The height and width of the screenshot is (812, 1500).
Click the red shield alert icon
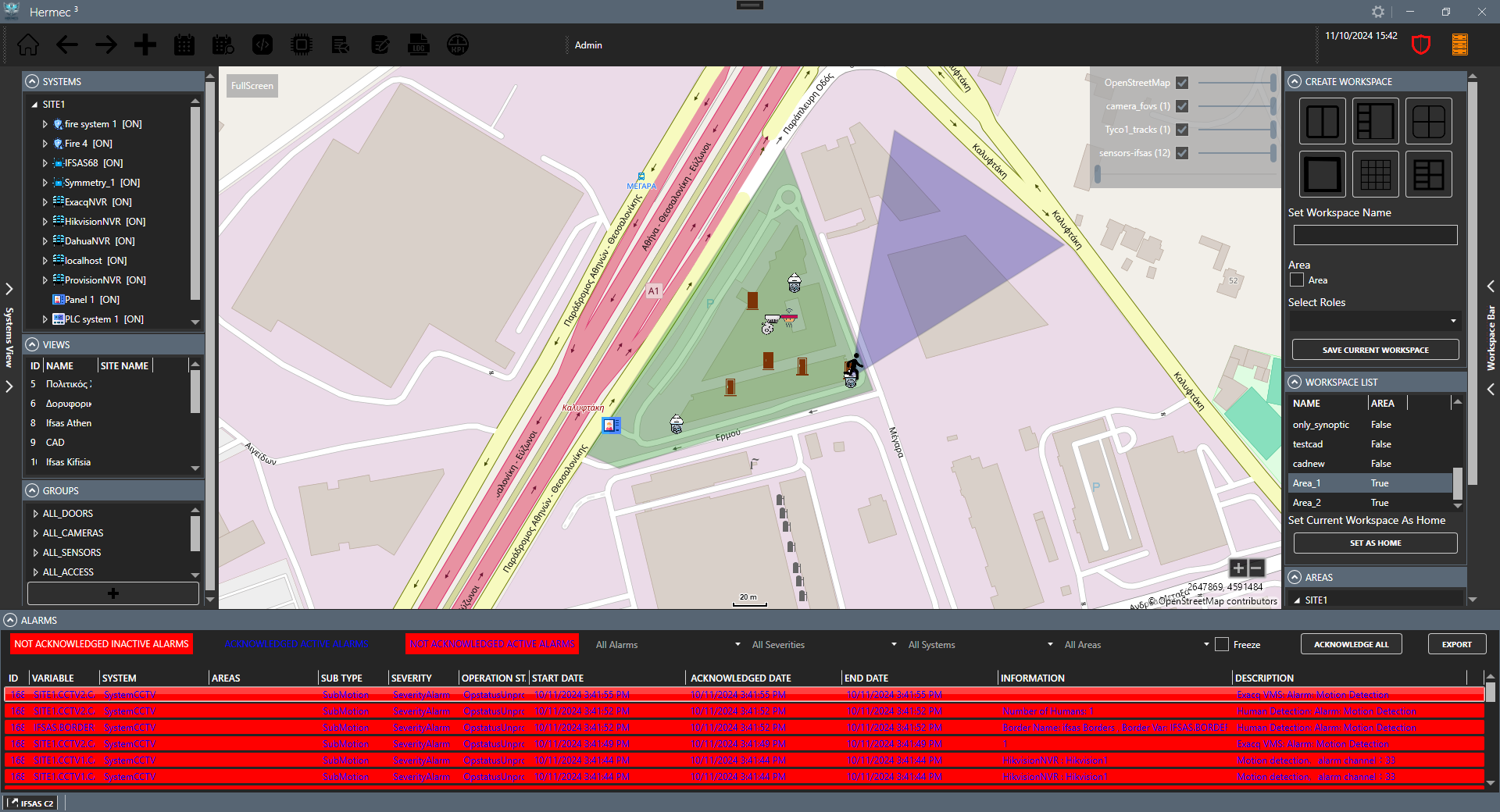coord(1420,45)
